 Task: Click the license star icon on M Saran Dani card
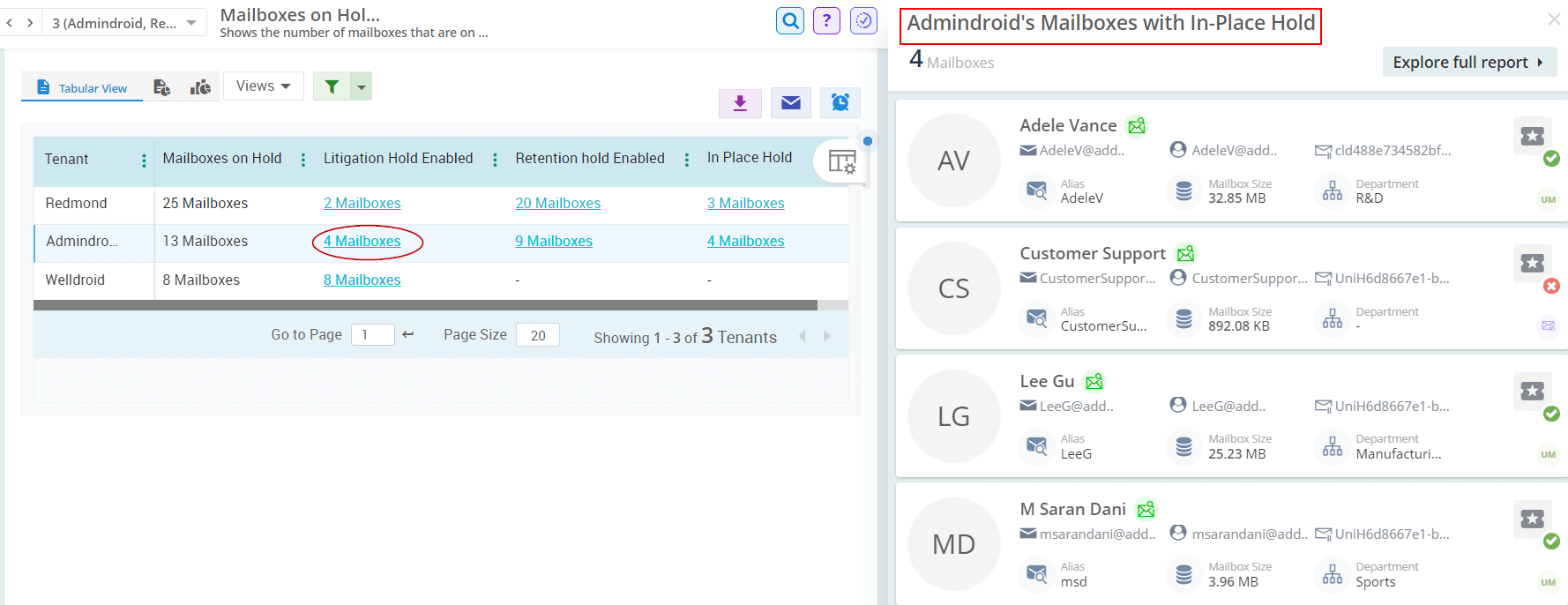(x=1532, y=519)
